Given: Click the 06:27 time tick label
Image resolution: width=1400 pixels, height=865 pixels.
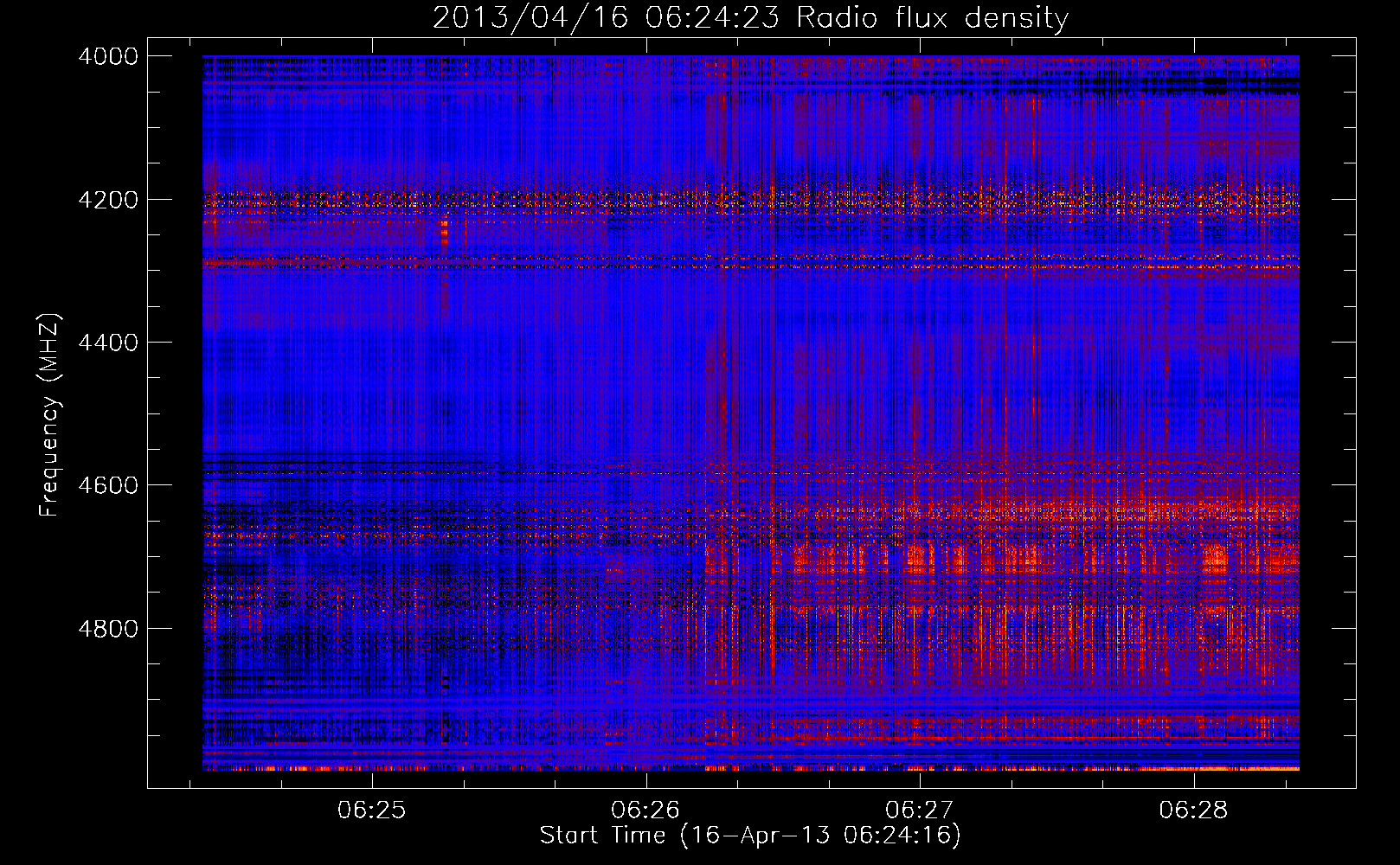Looking at the screenshot, I should [920, 811].
